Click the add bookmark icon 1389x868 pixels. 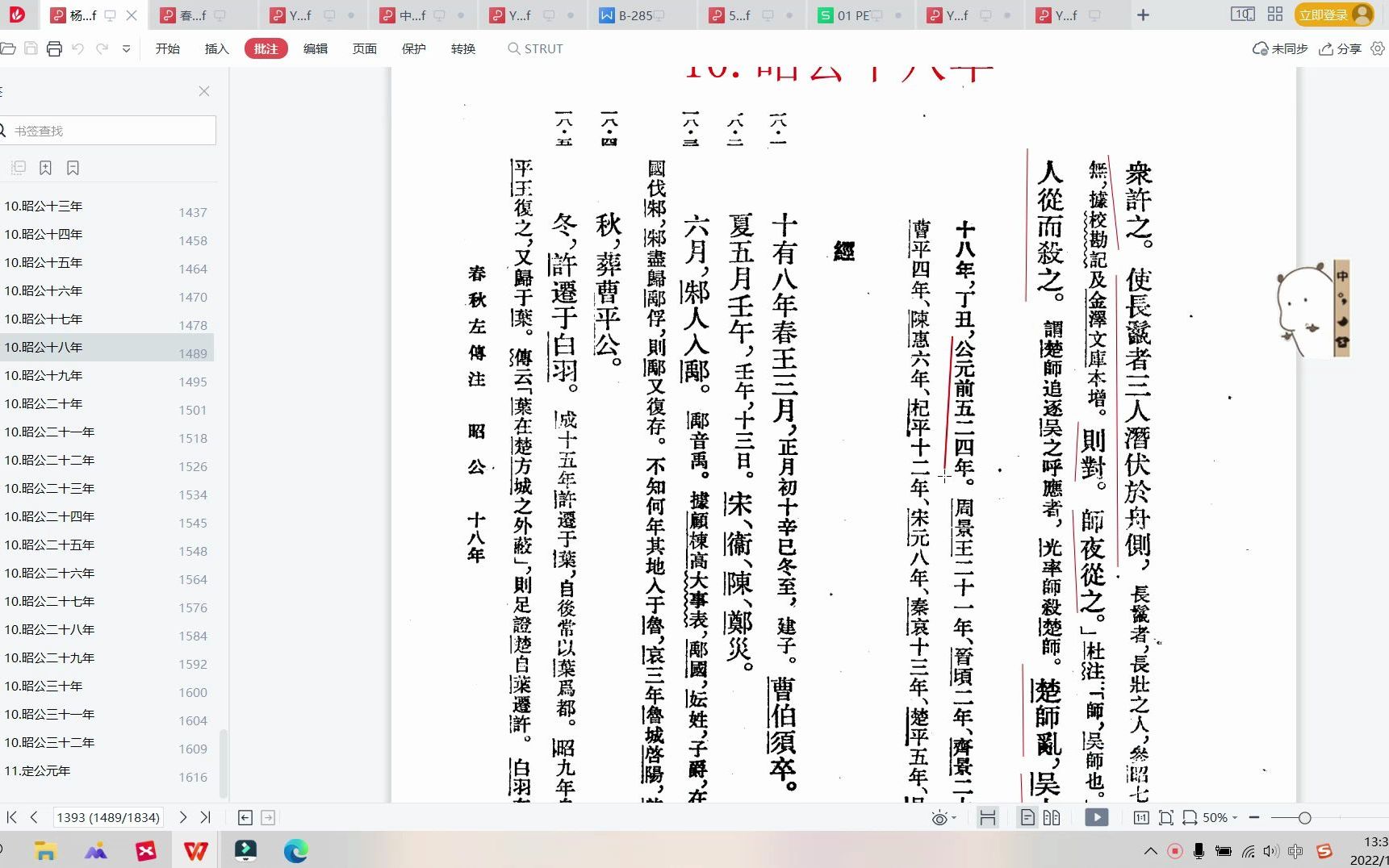pyautogui.click(x=46, y=168)
